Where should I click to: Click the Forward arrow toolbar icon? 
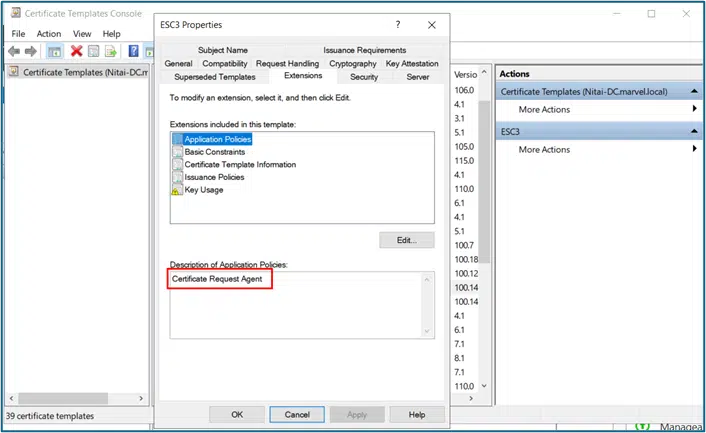point(31,51)
